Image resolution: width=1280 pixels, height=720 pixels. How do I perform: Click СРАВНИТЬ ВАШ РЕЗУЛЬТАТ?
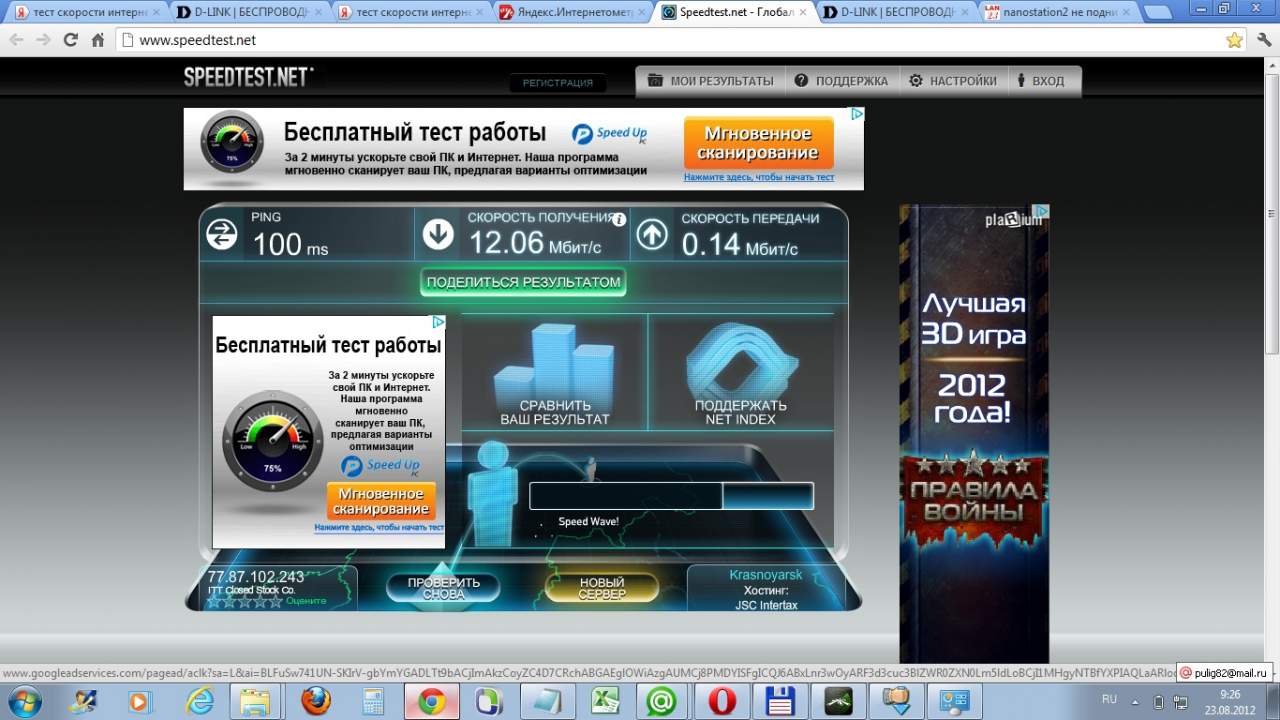[x=555, y=371]
